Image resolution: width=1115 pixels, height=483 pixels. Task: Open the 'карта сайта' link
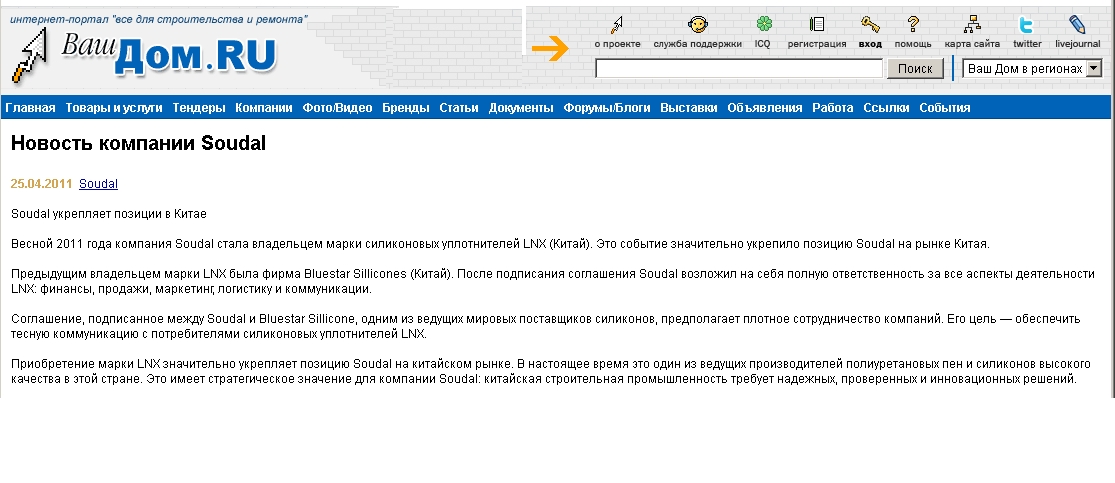point(972,44)
